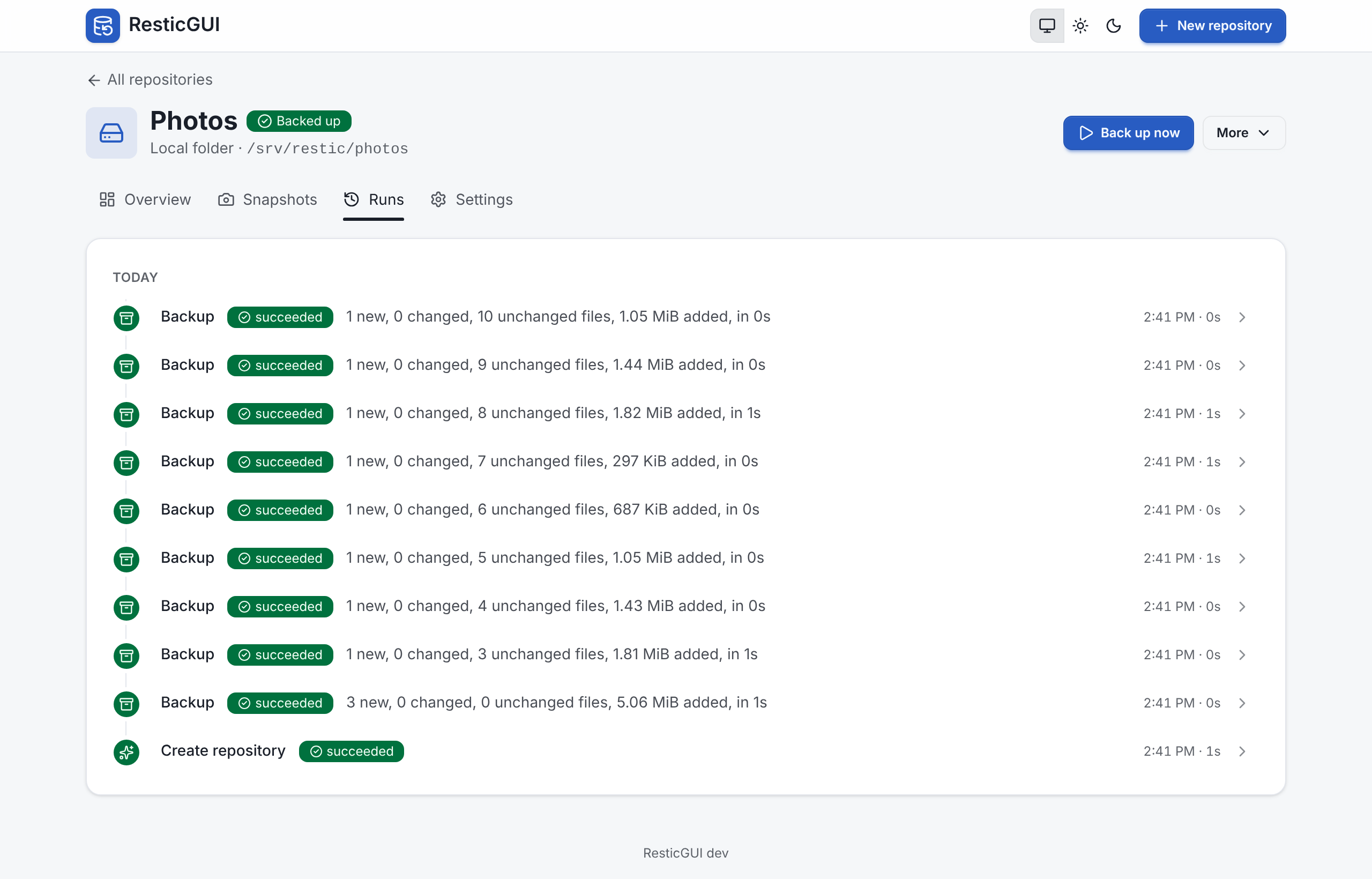Click the succeeded badge on Create repository
Image resolution: width=1372 pixels, height=879 pixels.
coord(351,751)
